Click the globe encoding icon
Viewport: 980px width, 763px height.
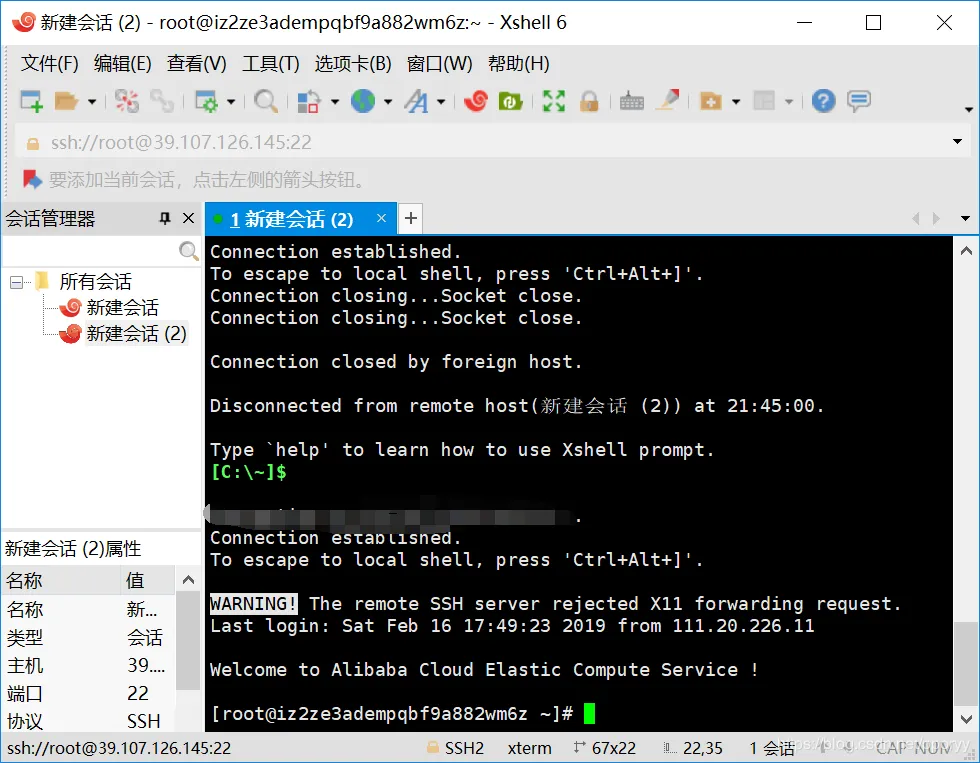pos(363,101)
